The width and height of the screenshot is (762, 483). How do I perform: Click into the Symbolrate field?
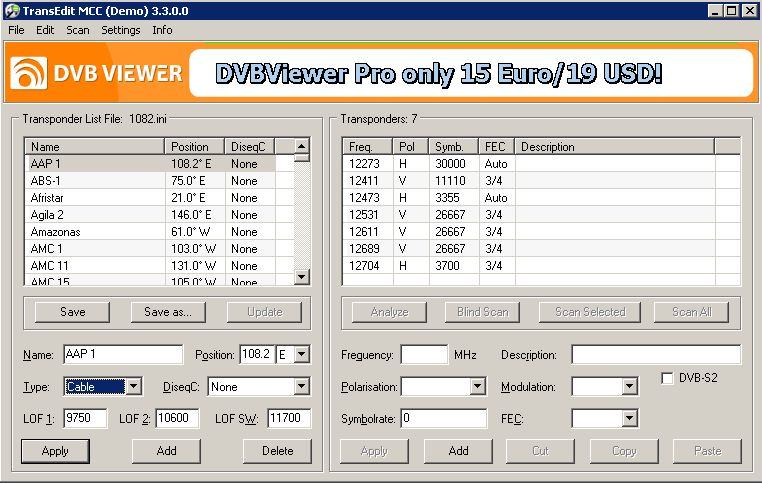coord(444,418)
